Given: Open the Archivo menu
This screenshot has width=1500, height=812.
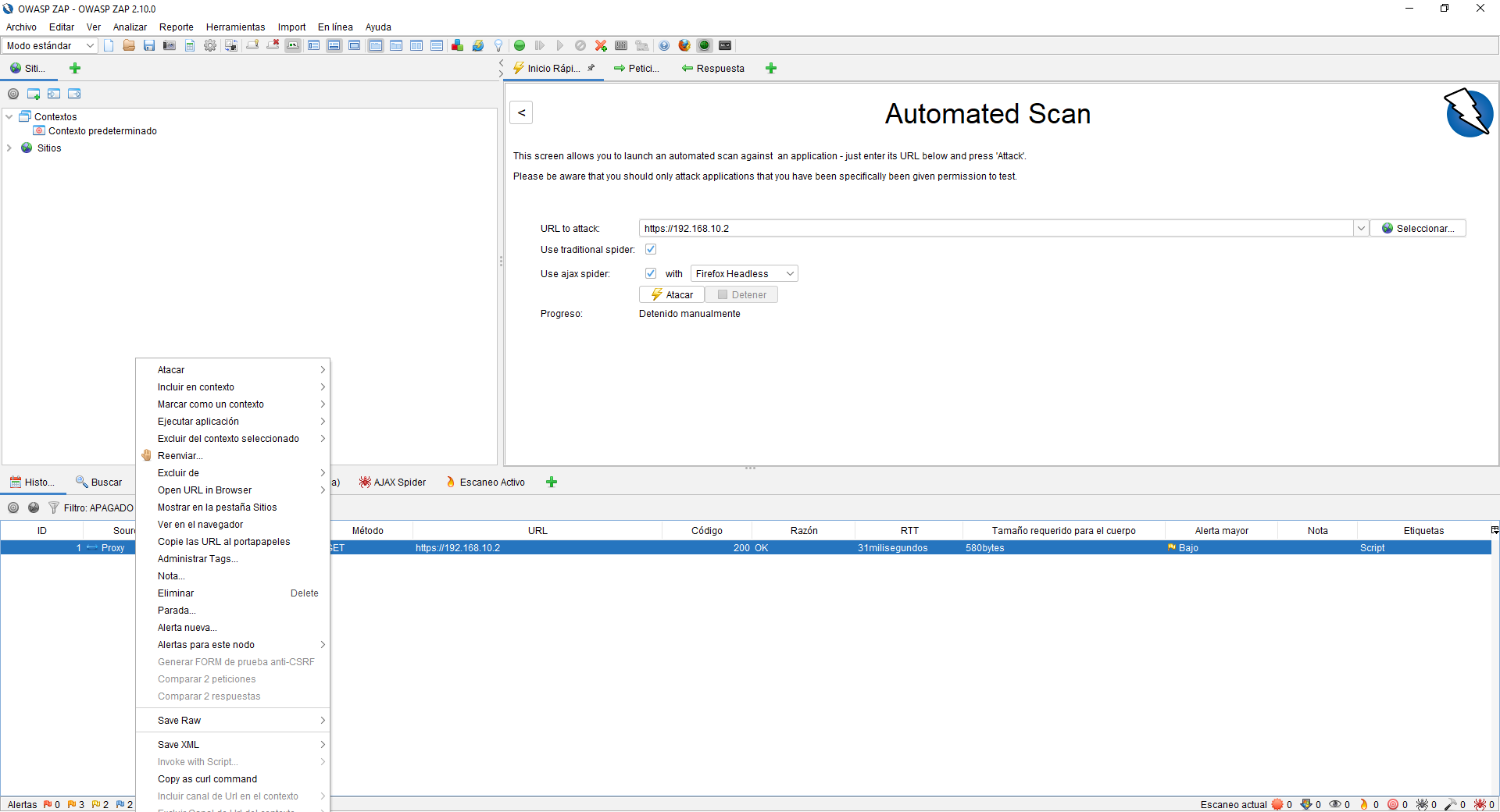Looking at the screenshot, I should click(x=21, y=27).
